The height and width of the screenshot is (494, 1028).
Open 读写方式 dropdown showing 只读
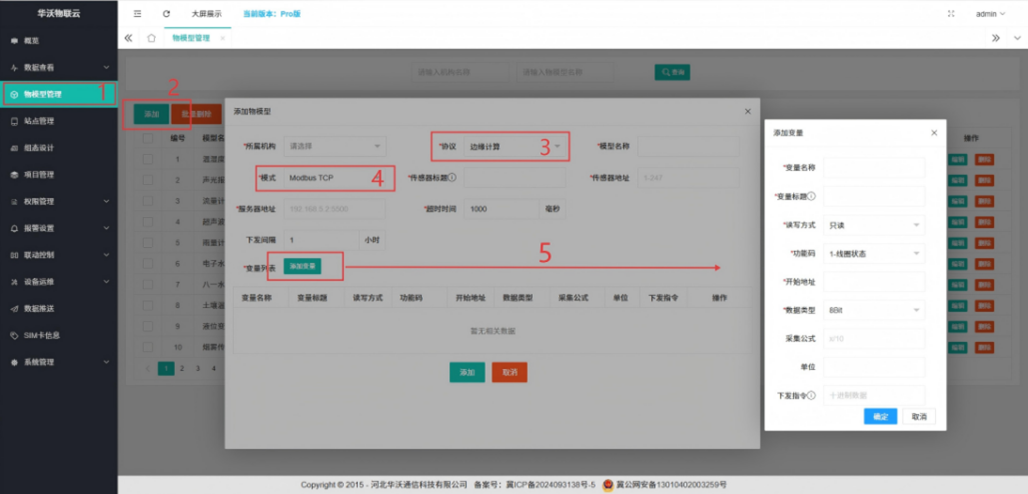(874, 225)
